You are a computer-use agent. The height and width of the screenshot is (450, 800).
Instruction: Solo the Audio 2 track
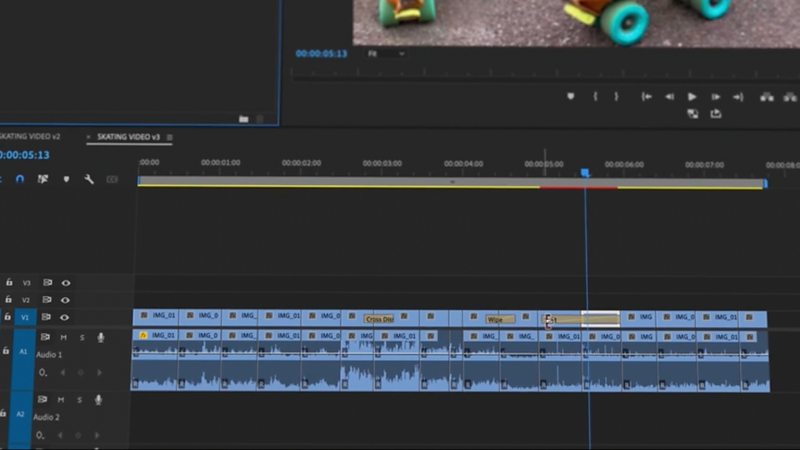tap(81, 400)
